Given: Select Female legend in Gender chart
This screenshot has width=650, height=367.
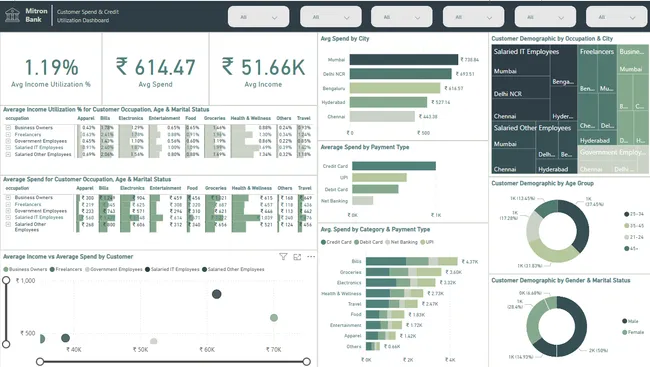Looking at the screenshot, I should 633,332.
